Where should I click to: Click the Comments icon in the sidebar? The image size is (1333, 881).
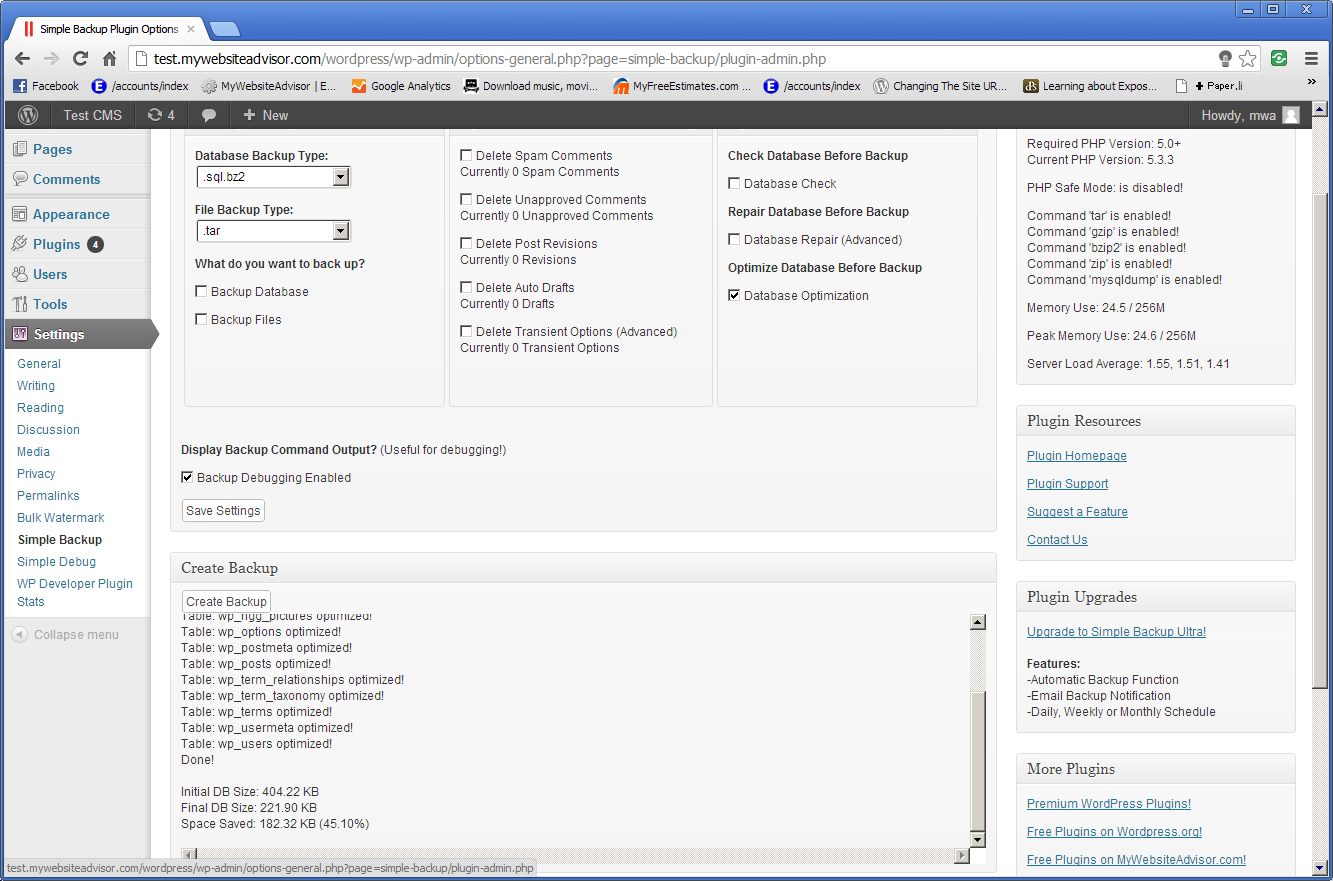click(20, 179)
